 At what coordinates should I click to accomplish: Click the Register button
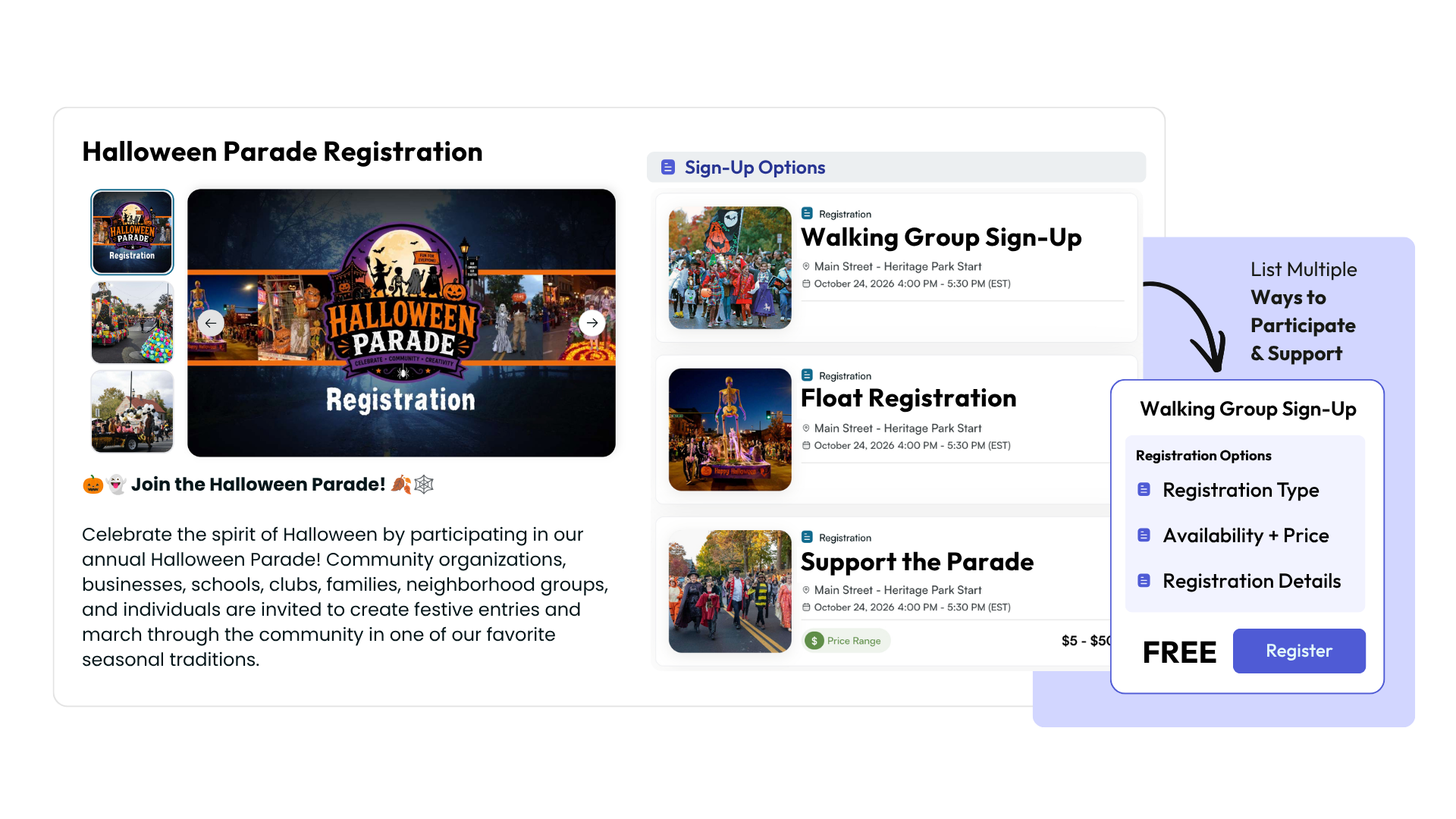pyautogui.click(x=1299, y=651)
